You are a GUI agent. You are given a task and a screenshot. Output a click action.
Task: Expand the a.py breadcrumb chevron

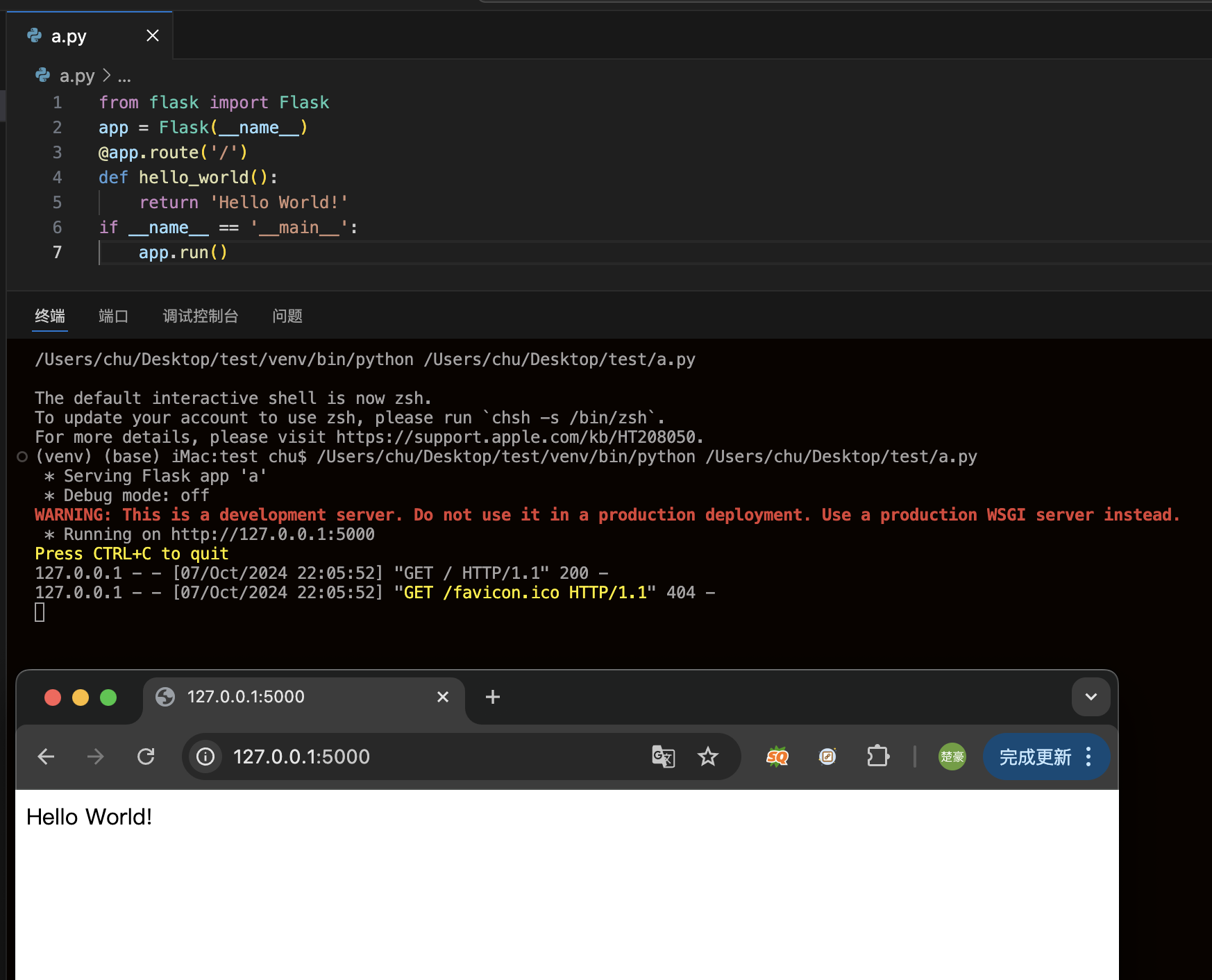[107, 75]
